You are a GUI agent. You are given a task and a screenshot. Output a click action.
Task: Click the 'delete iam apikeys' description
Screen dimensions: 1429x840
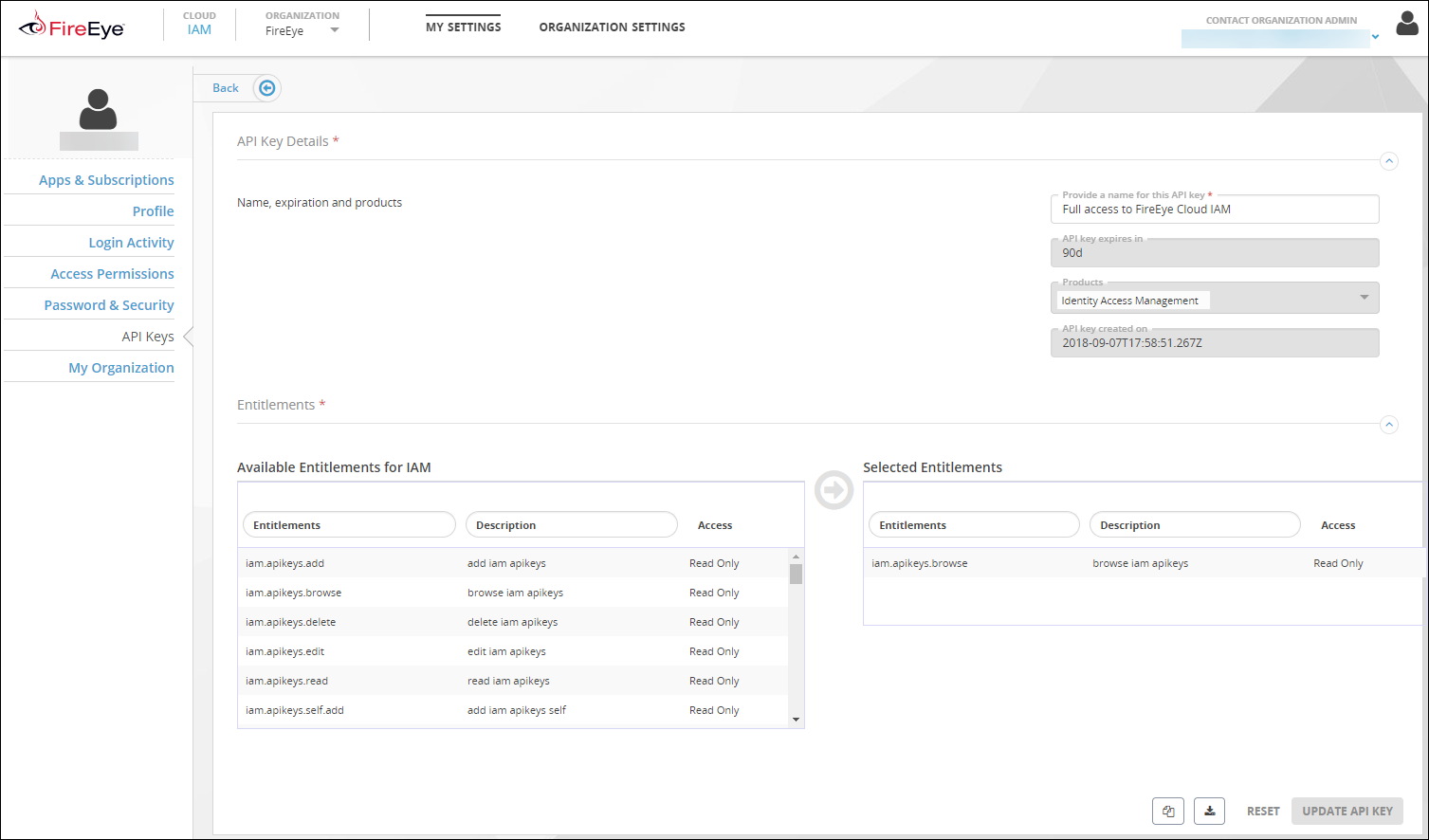click(513, 622)
